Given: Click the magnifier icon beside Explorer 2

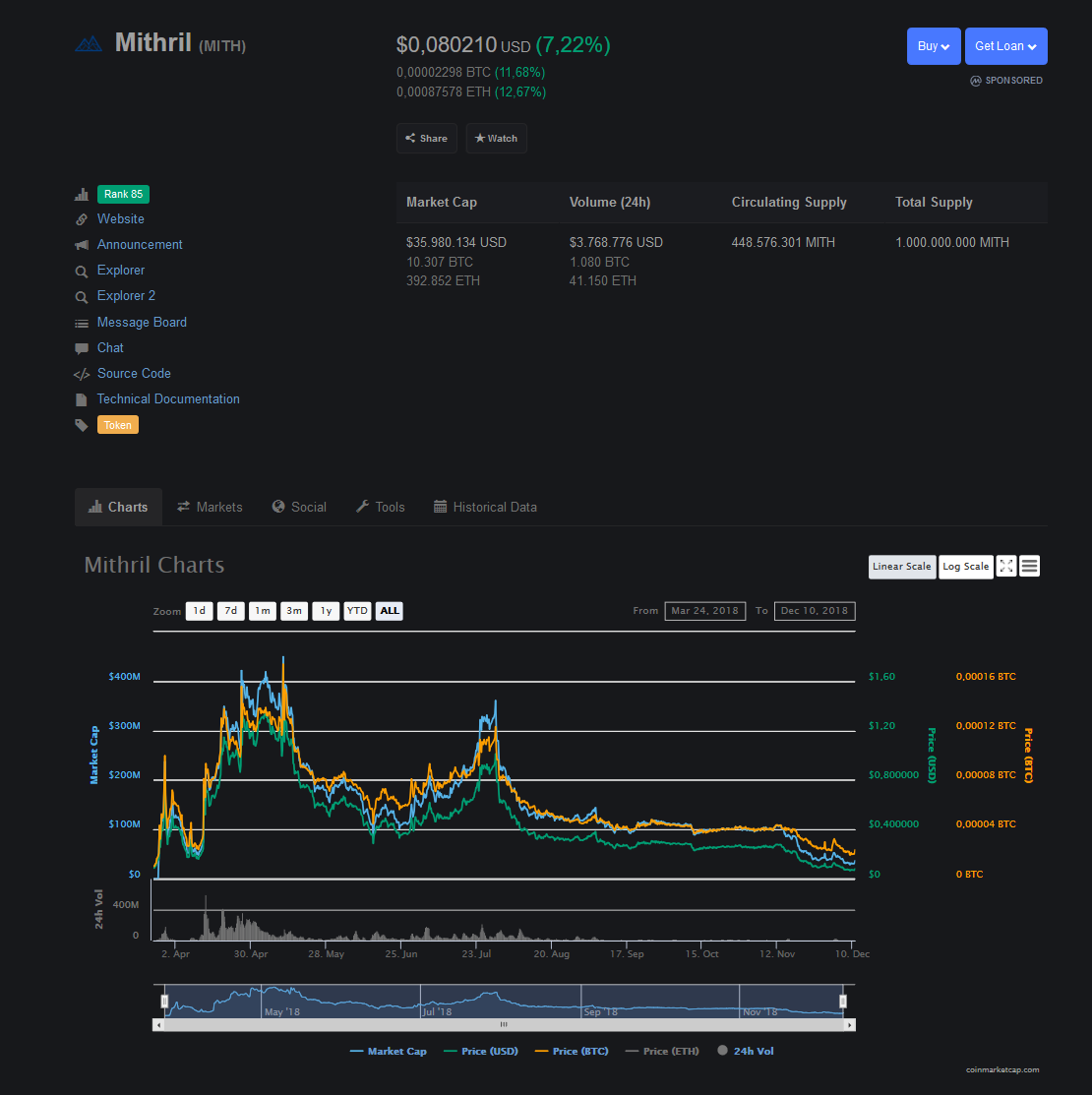Looking at the screenshot, I should click(x=82, y=297).
